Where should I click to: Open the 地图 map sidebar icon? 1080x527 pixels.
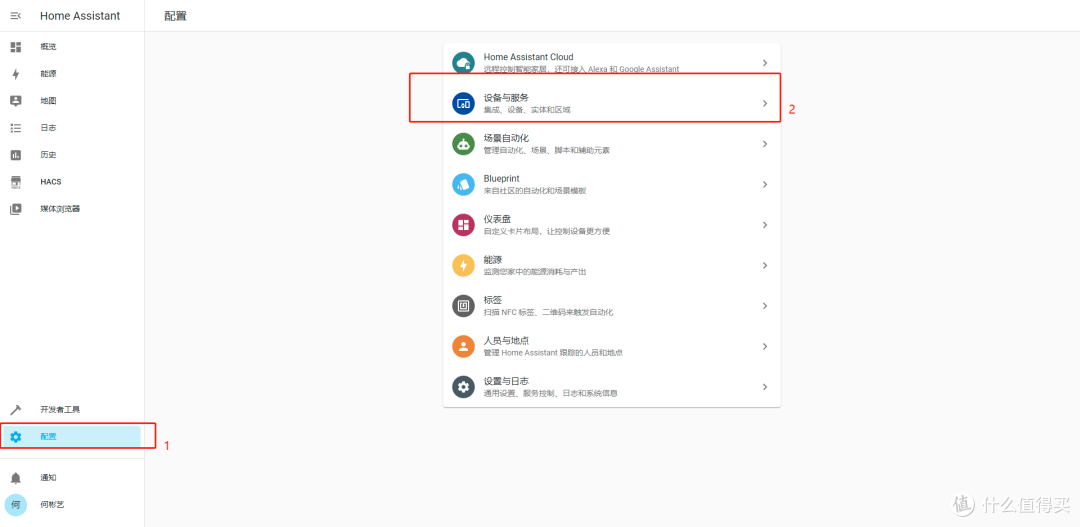click(x=16, y=101)
